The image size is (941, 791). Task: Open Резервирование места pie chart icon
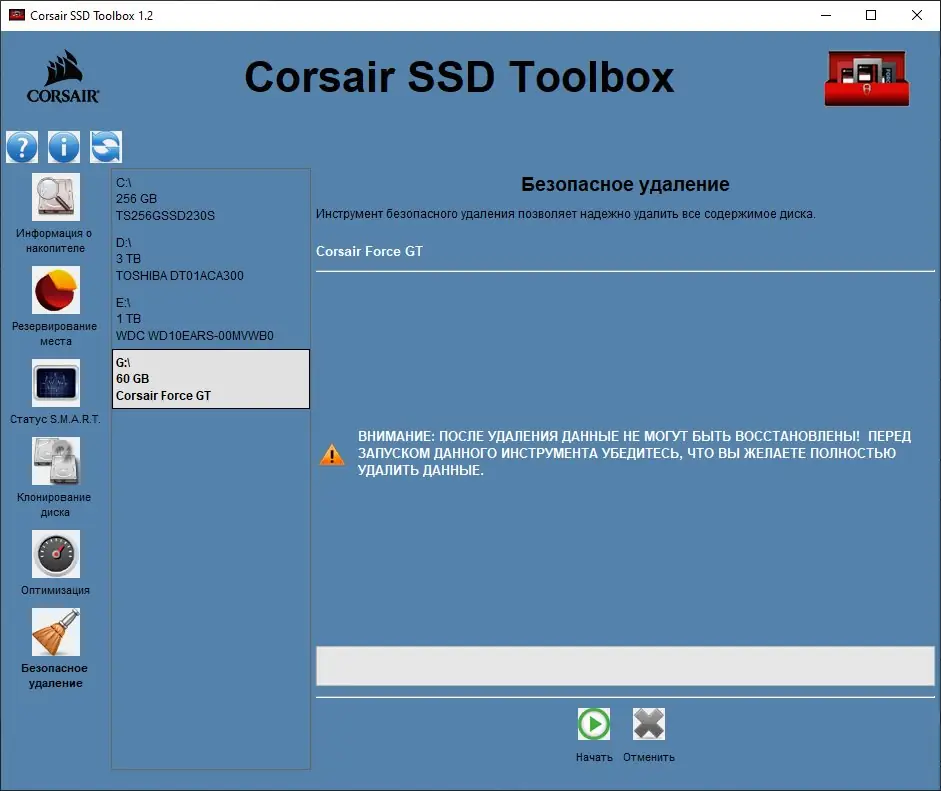(56, 290)
